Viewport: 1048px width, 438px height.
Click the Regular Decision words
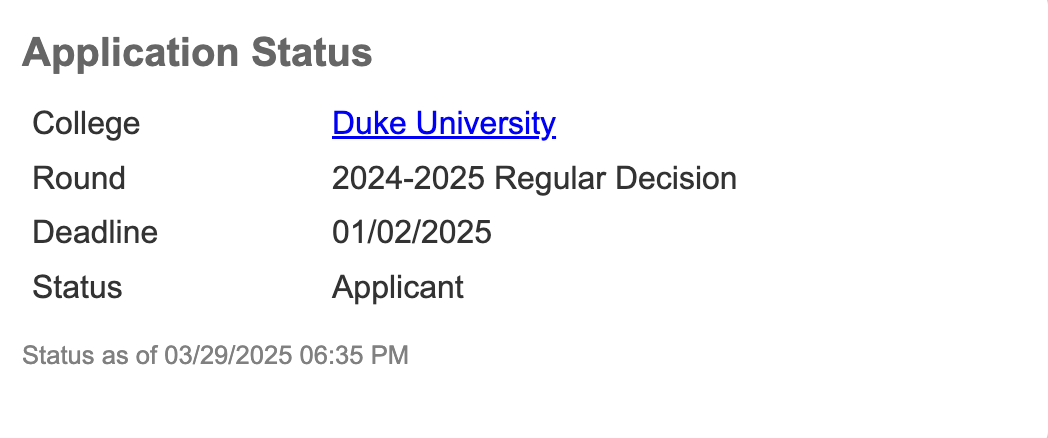click(616, 179)
